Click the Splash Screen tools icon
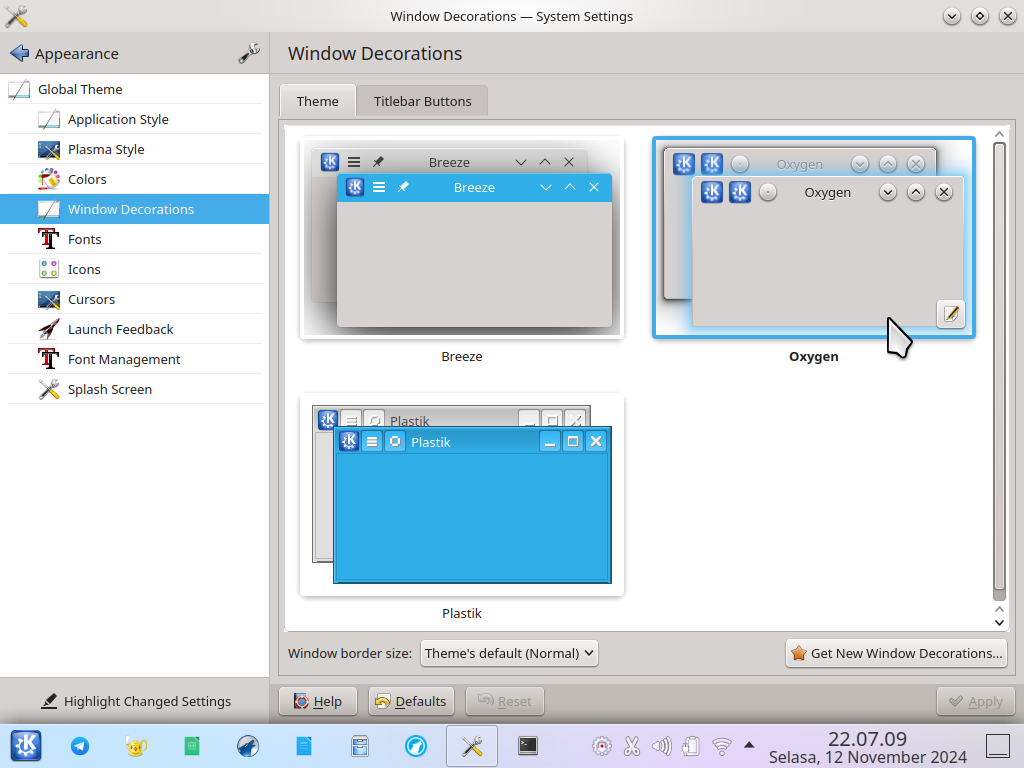The image size is (1024, 768). click(x=49, y=390)
